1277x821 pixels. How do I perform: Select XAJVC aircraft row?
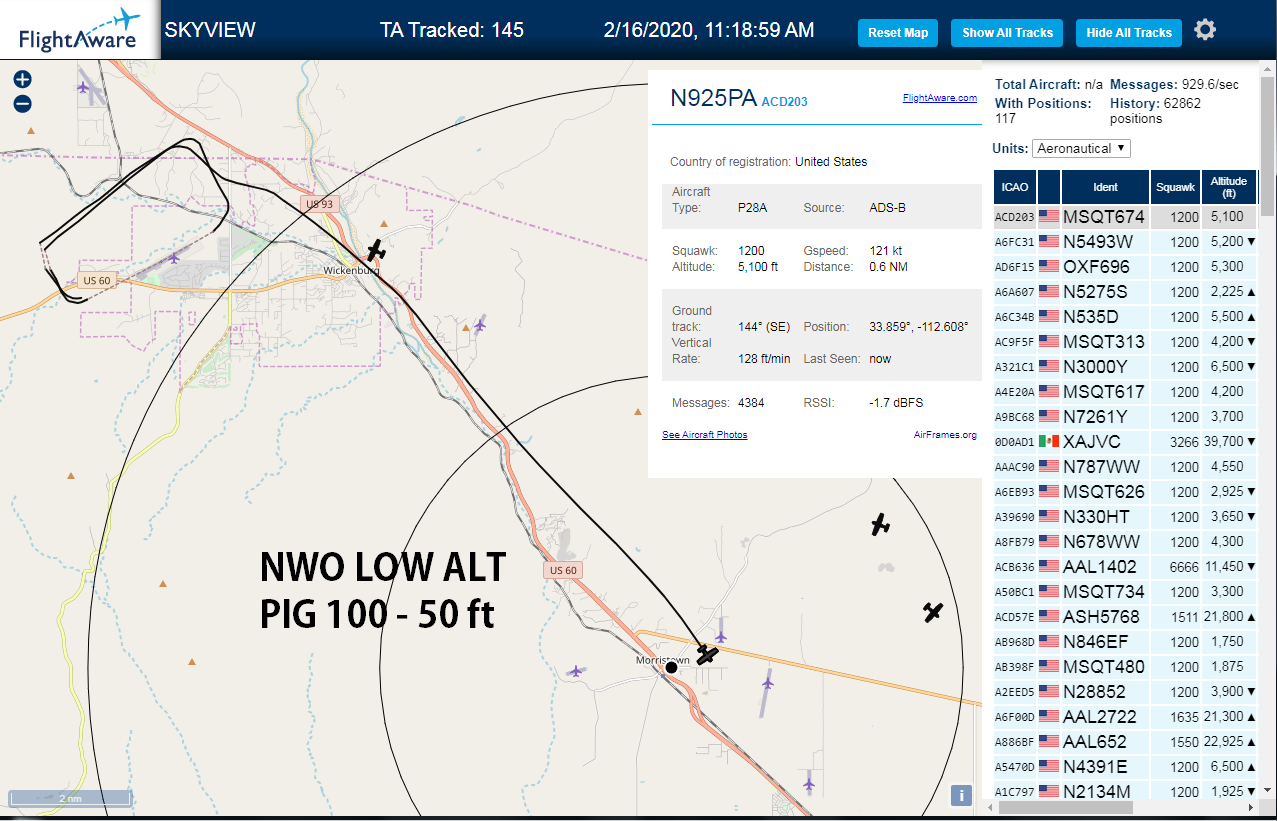1125,442
